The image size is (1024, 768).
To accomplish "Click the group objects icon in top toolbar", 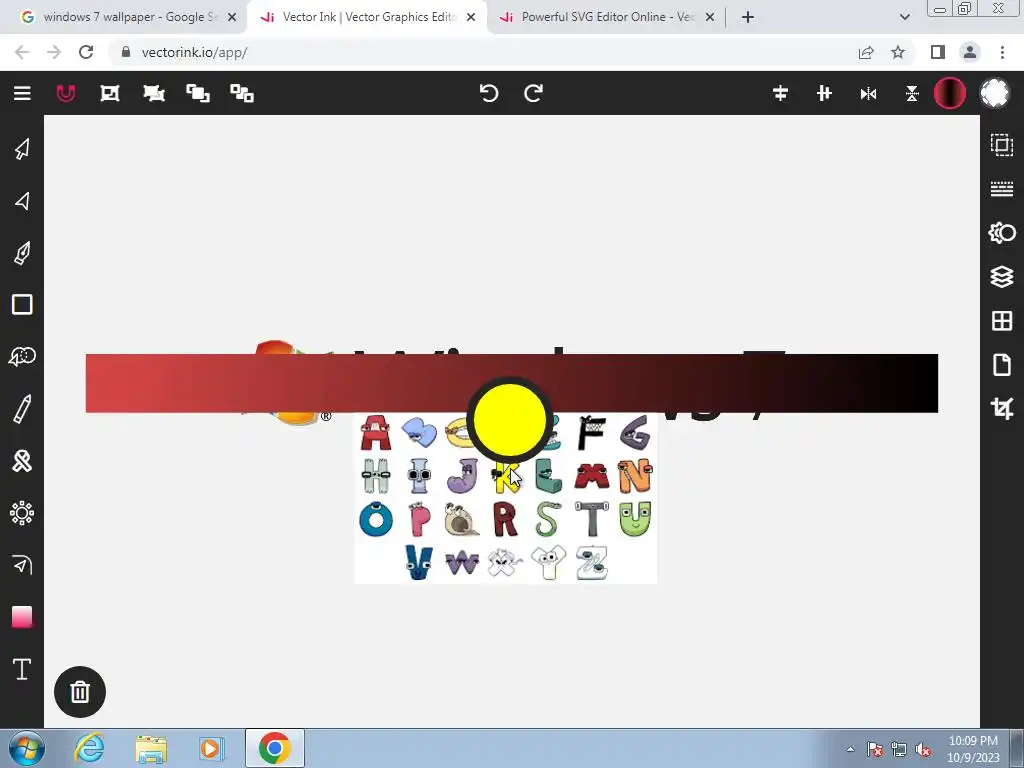I will pyautogui.click(x=110, y=93).
